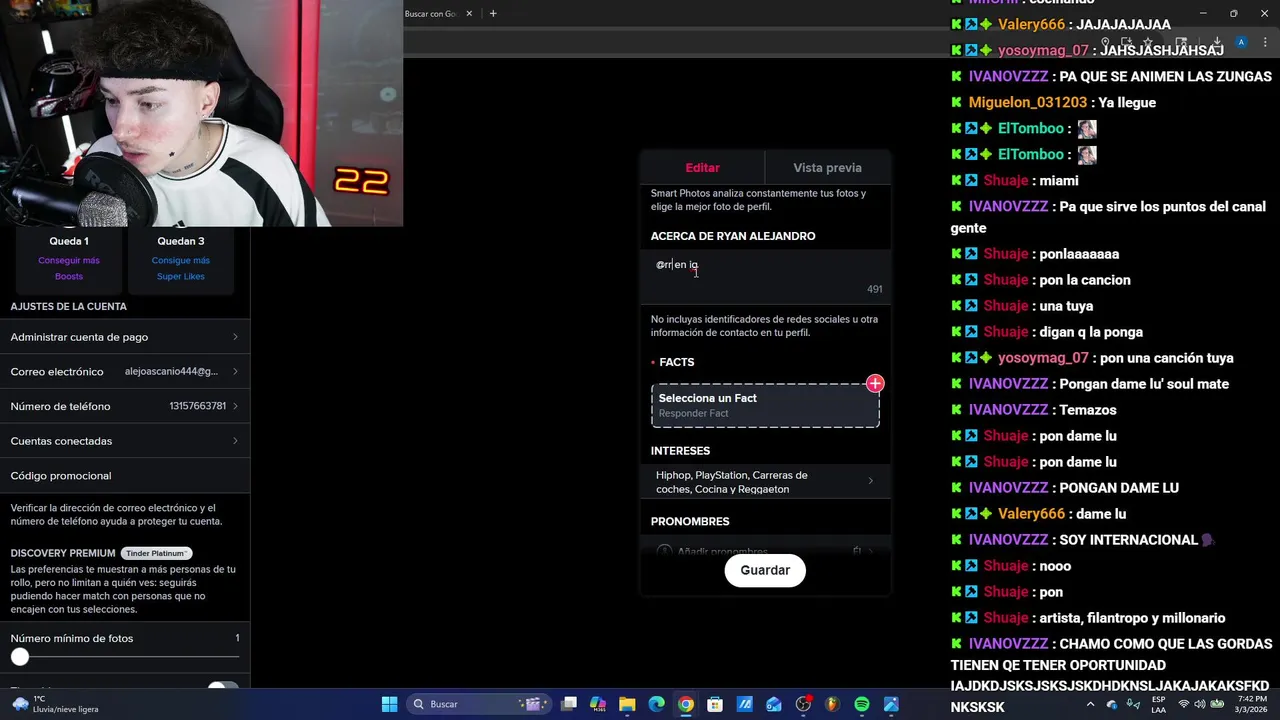Click chat username 'yosoymag_07' beside 'pon una canción tuya'
This screenshot has width=1280, height=720.
1043,358
